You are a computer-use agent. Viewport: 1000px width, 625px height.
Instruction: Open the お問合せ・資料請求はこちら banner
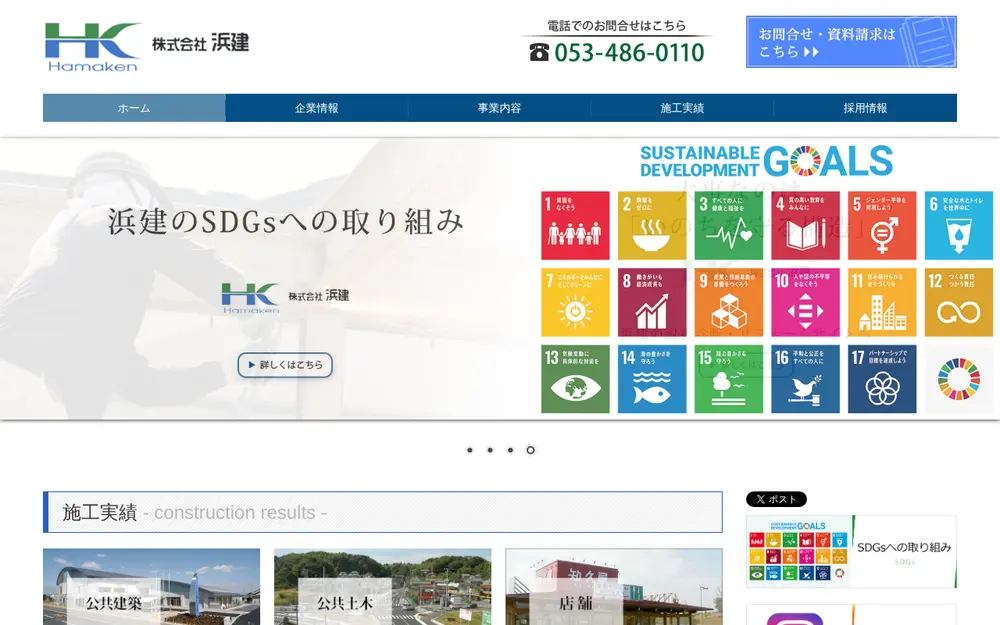(851, 42)
